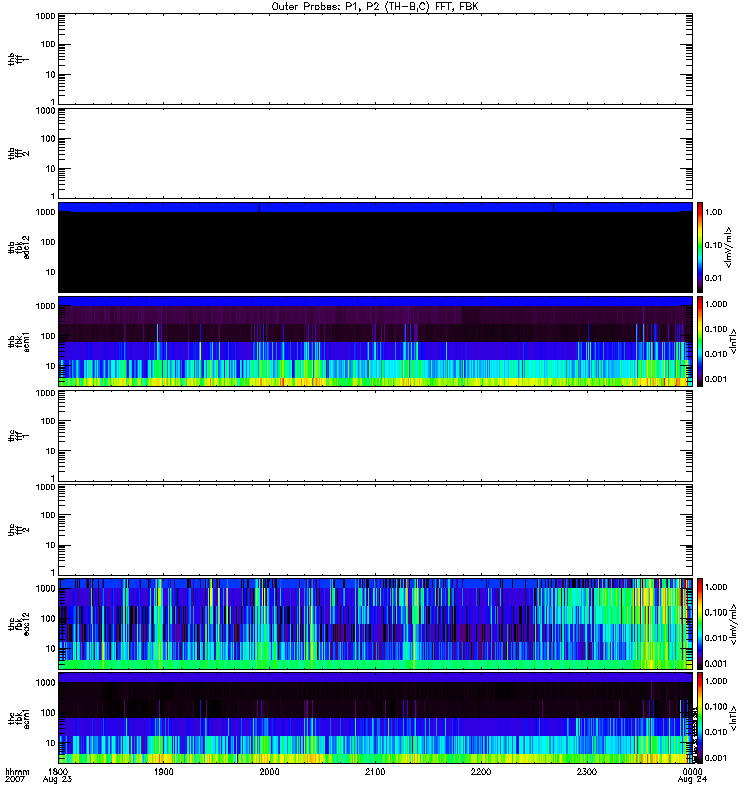Screen dimensions: 750x800
Task: Click the "Aug 23" date label
Action: coord(57,780)
